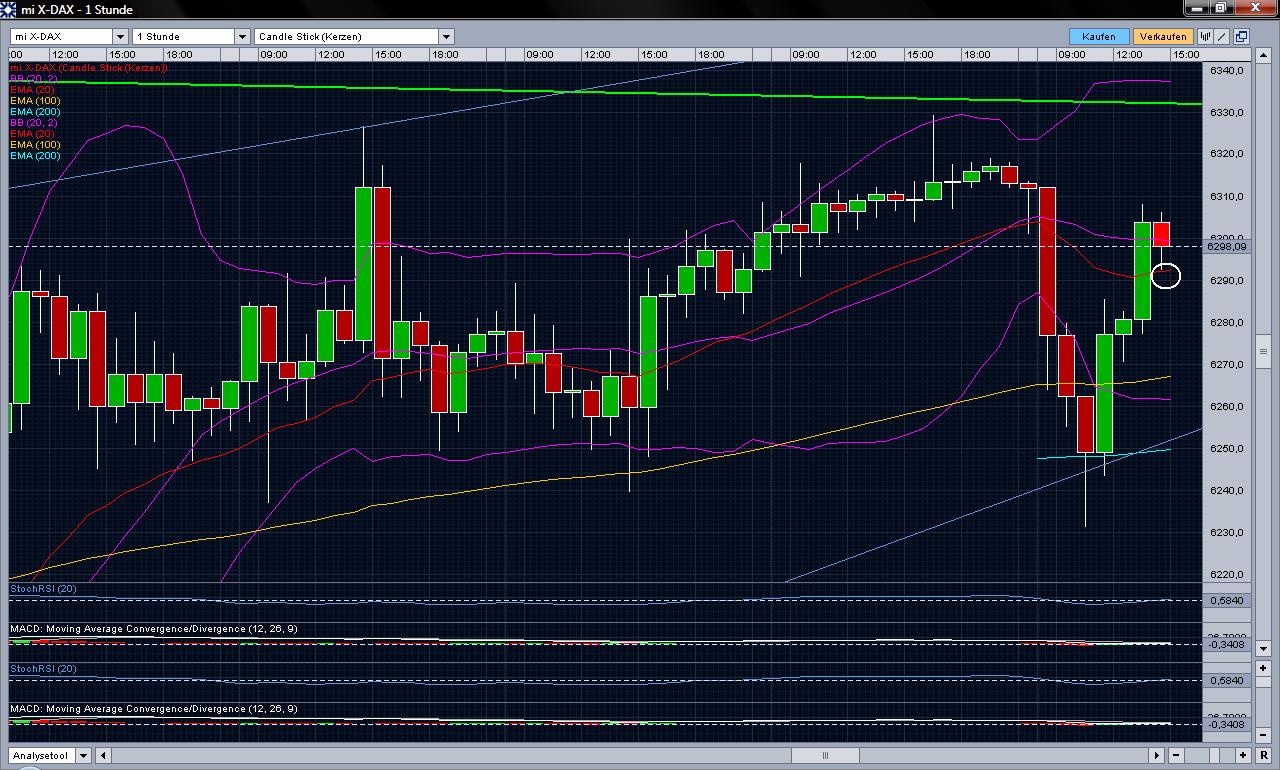Click the 6260,0 price axis label
The image size is (1280, 770).
[1226, 406]
